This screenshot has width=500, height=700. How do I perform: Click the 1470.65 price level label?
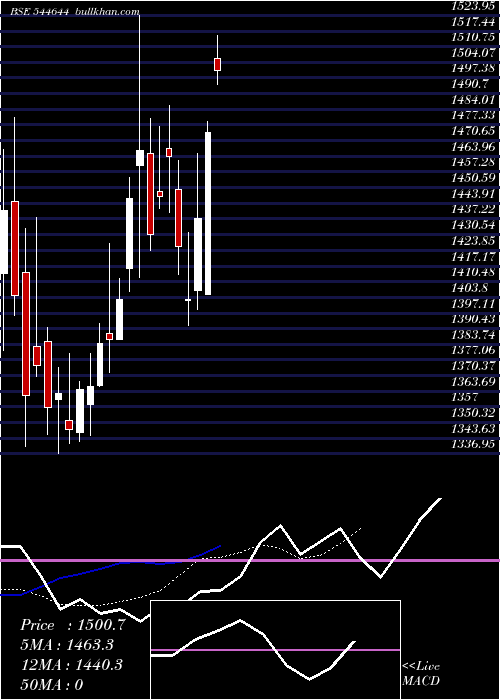pyautogui.click(x=473, y=131)
